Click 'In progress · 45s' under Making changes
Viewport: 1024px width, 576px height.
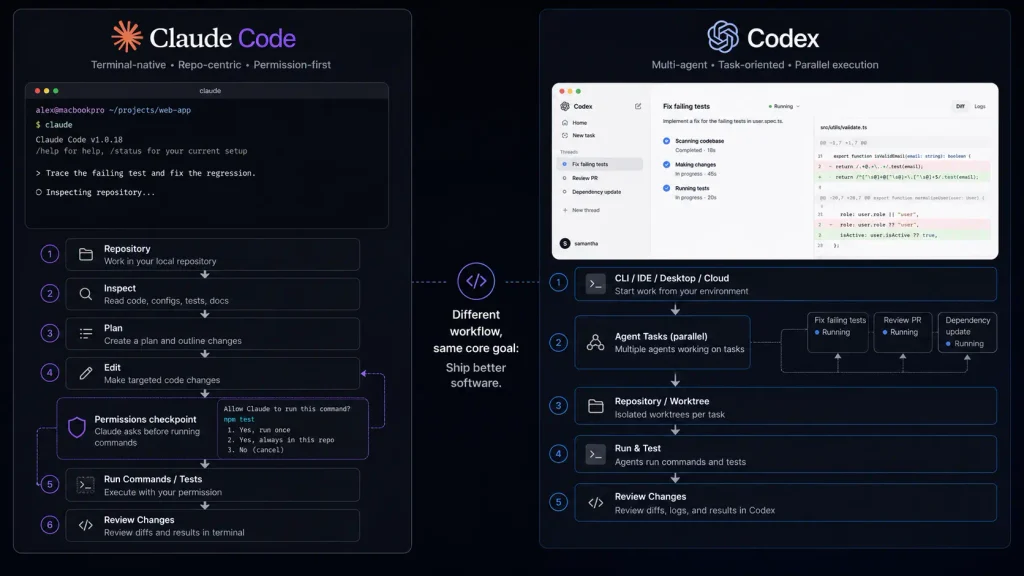tap(696, 174)
